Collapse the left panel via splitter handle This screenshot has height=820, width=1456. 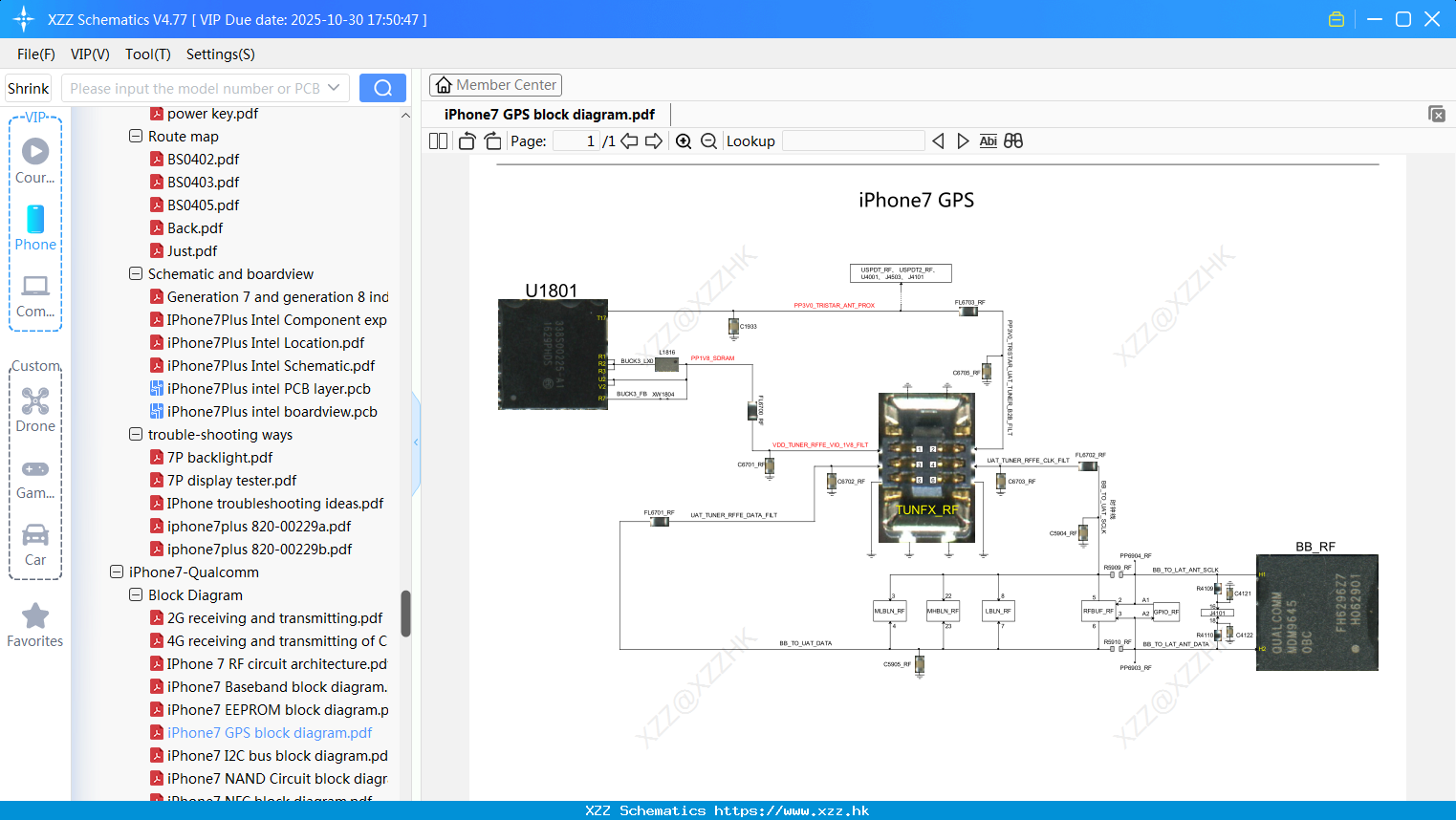tap(416, 442)
